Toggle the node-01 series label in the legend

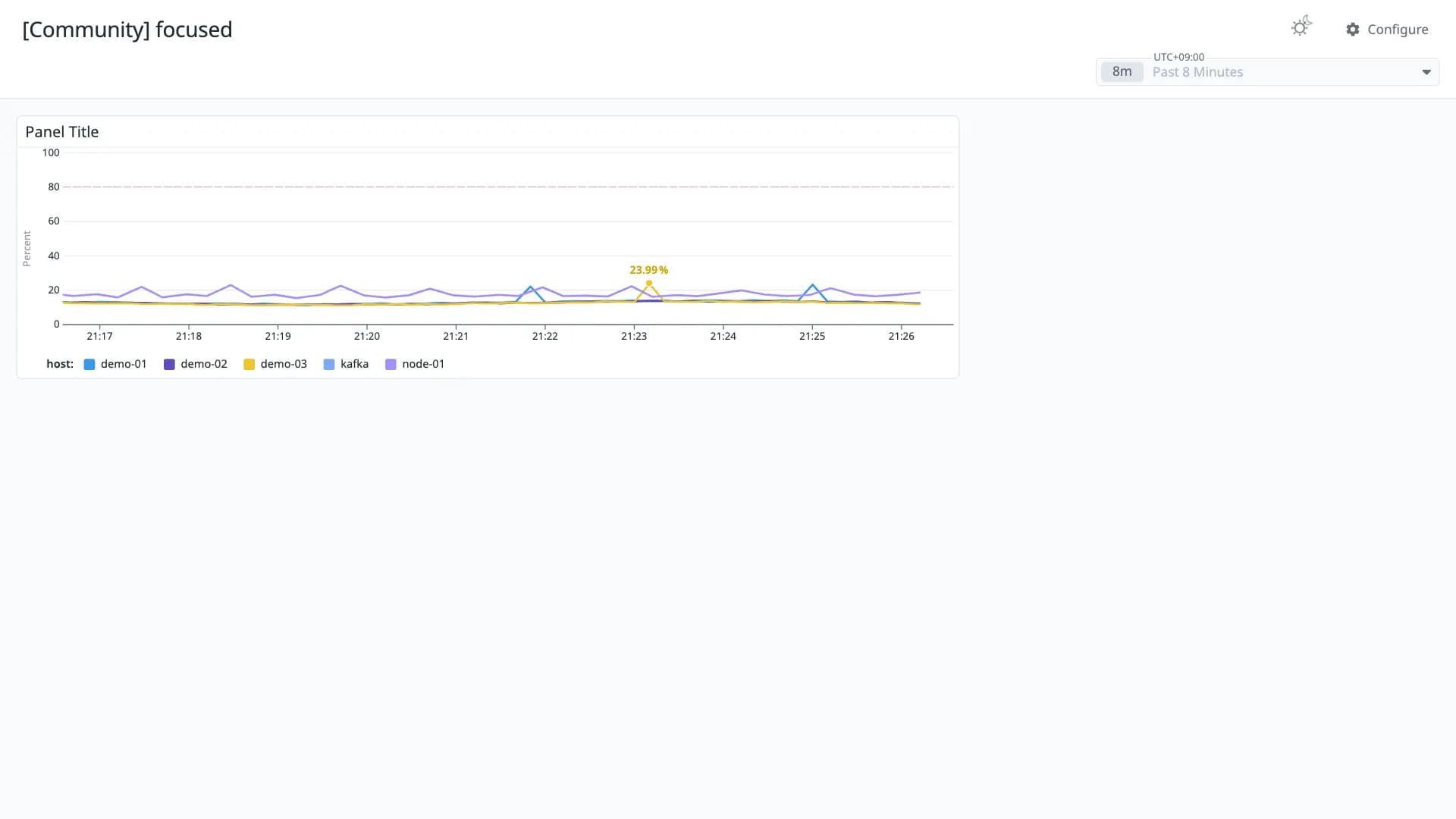click(x=423, y=364)
